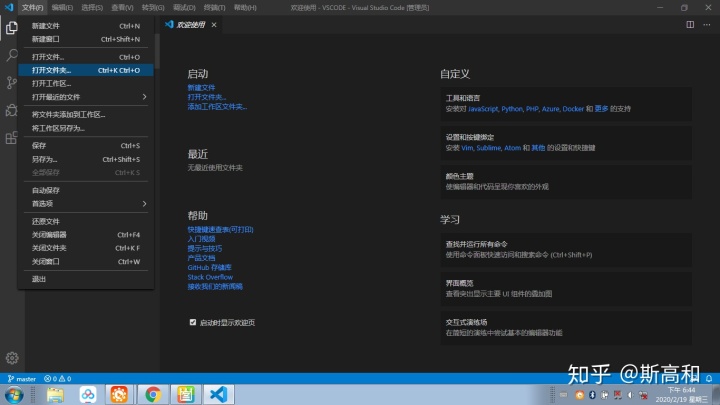Expand the 首选项 submenu
Viewport: 720px width, 405px height.
85,203
